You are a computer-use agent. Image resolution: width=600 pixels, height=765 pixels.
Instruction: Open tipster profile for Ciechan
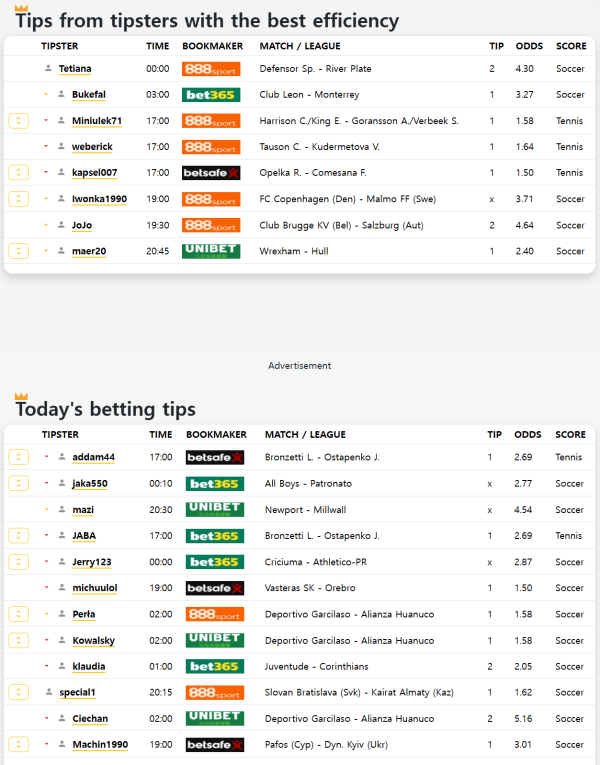pos(90,718)
